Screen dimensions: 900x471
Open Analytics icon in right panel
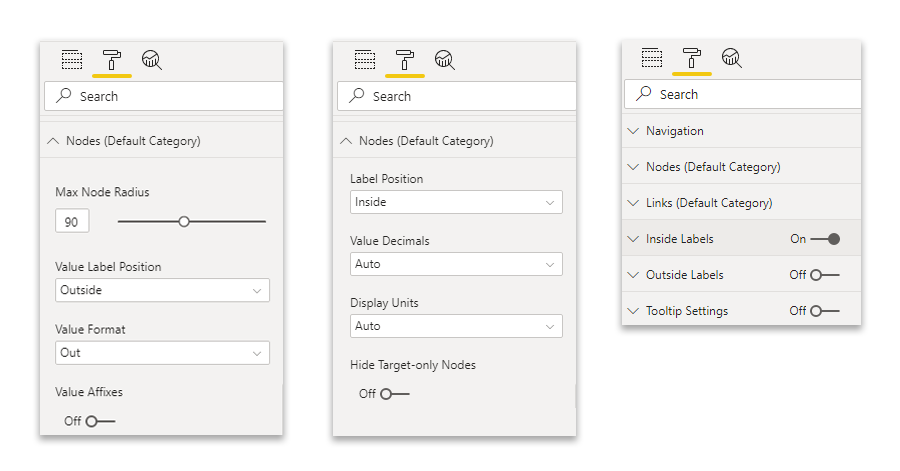coord(731,58)
